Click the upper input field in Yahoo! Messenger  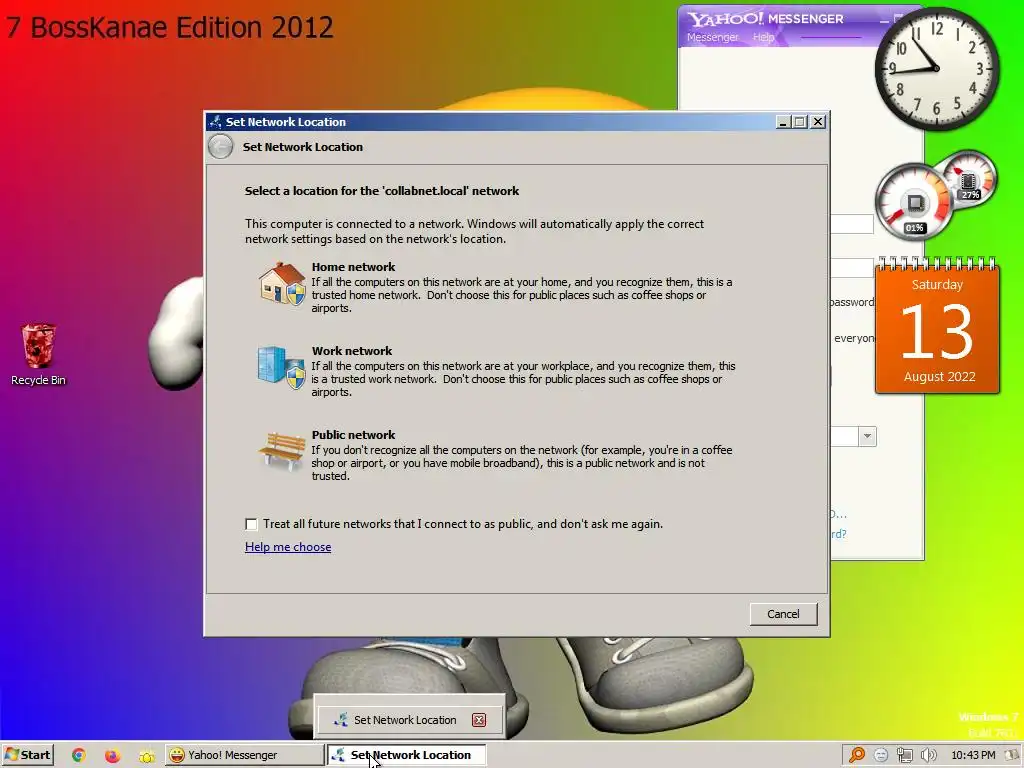click(852, 223)
